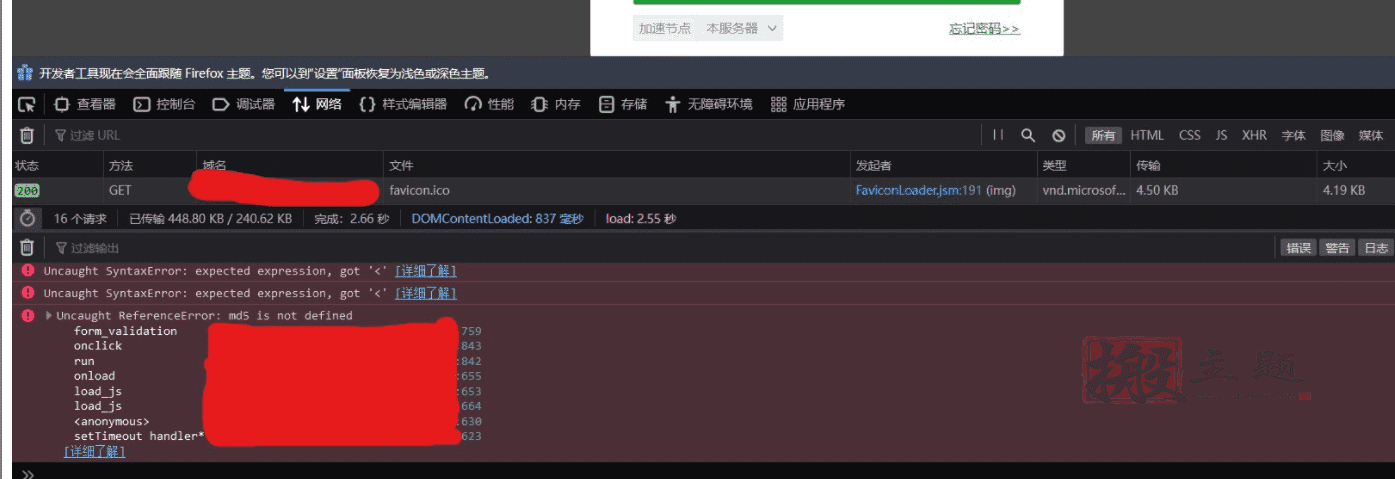Image resolution: width=1395 pixels, height=479 pixels.
Task: Pause network recording
Action: 998,135
